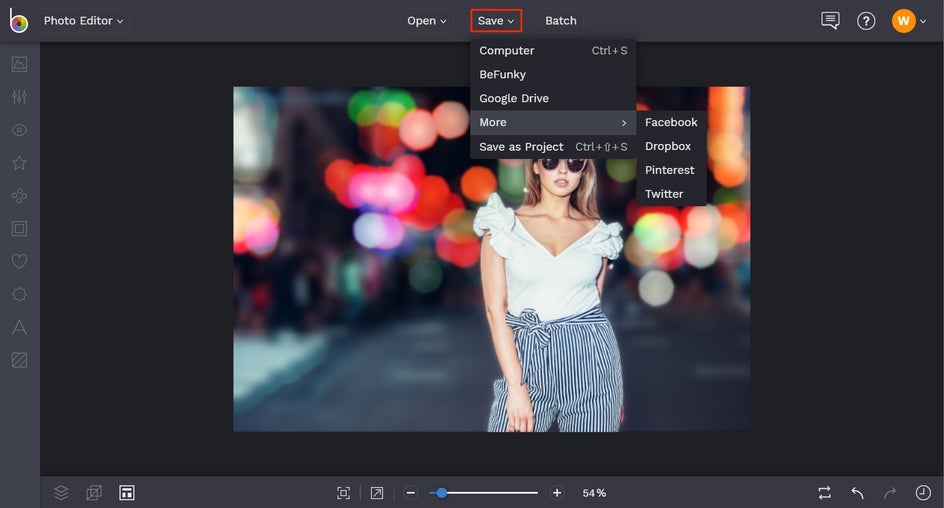Click the undo arrow in bottom bar
The width and height of the screenshot is (944, 508).
pos(857,493)
